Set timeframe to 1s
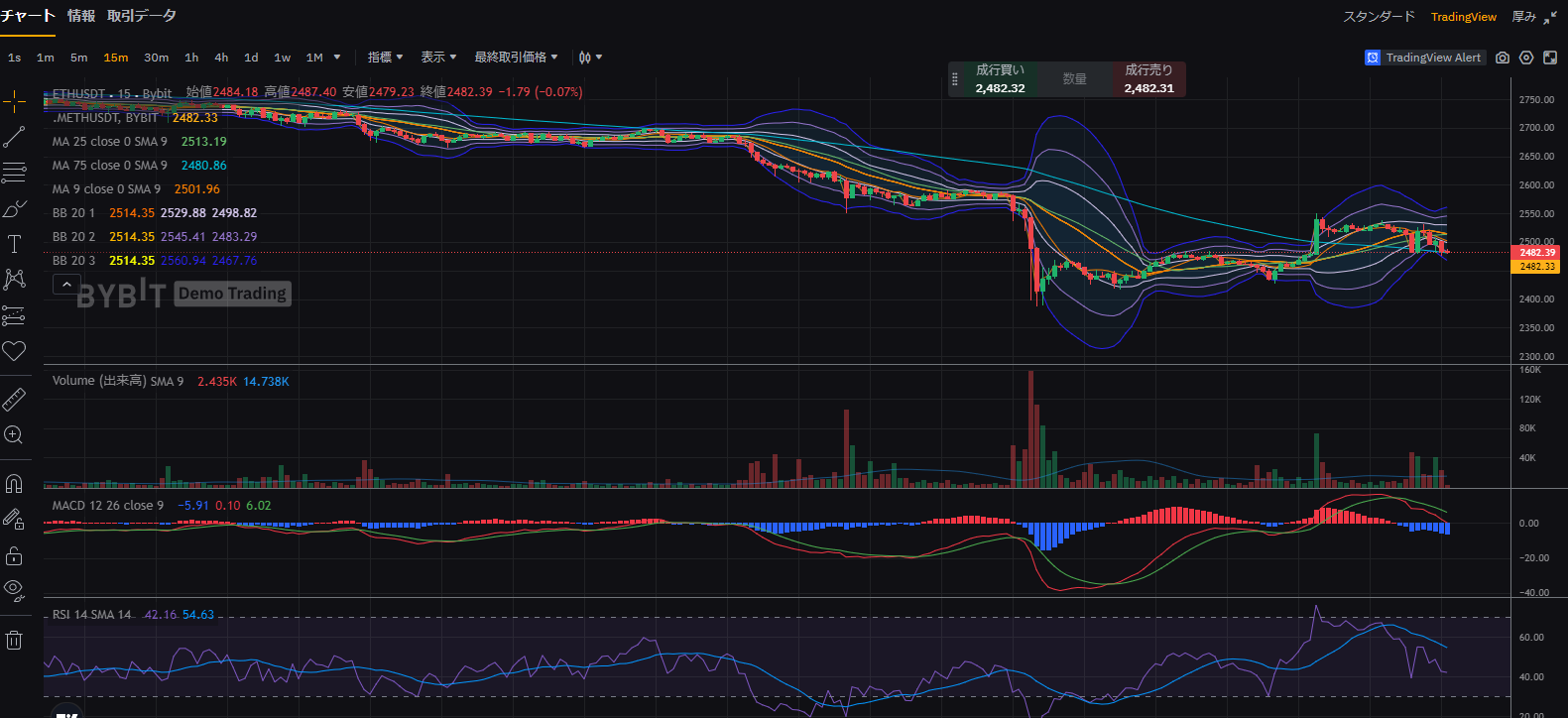Image resolution: width=1568 pixels, height=718 pixels. click(x=15, y=58)
